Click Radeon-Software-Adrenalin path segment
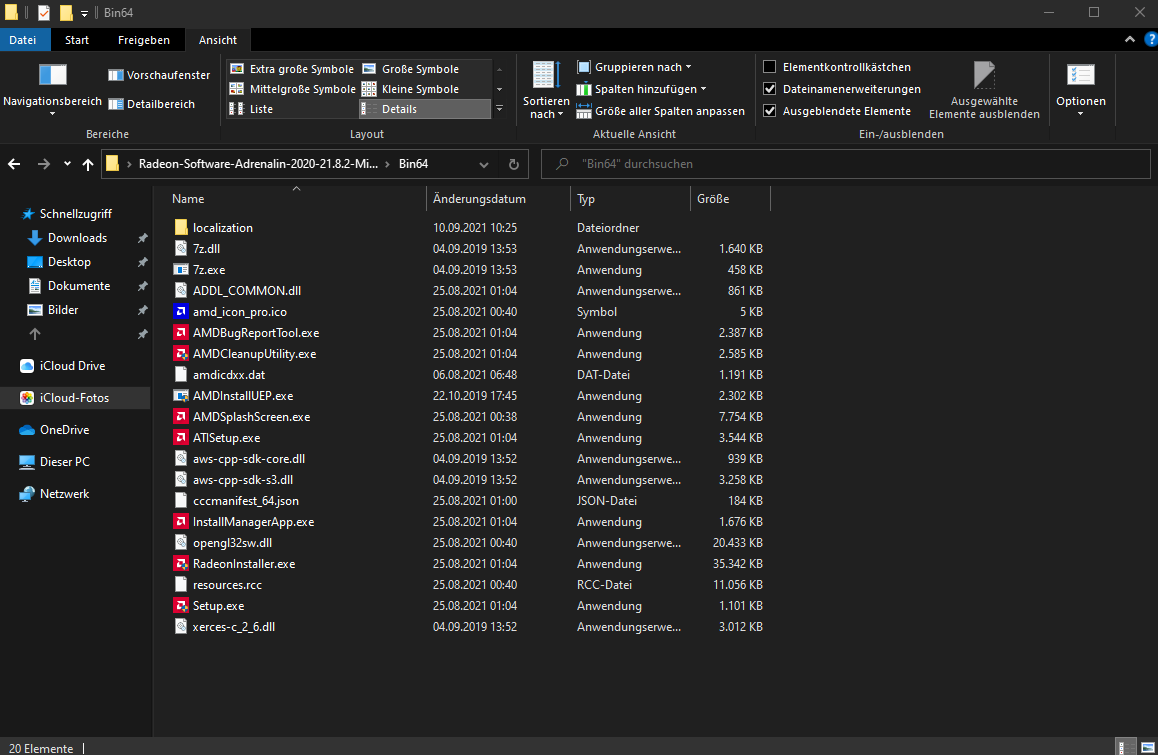The height and width of the screenshot is (755, 1158). (x=258, y=164)
